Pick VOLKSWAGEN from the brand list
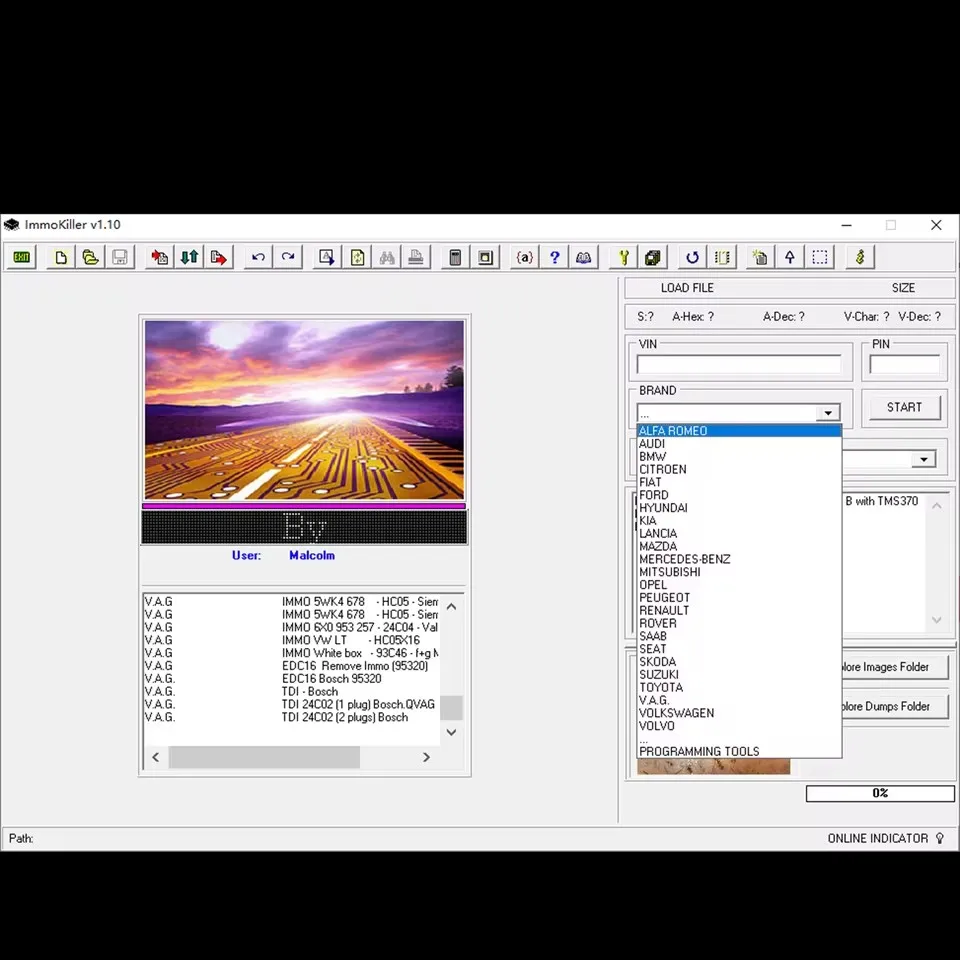960x960 pixels. pyautogui.click(x=677, y=713)
